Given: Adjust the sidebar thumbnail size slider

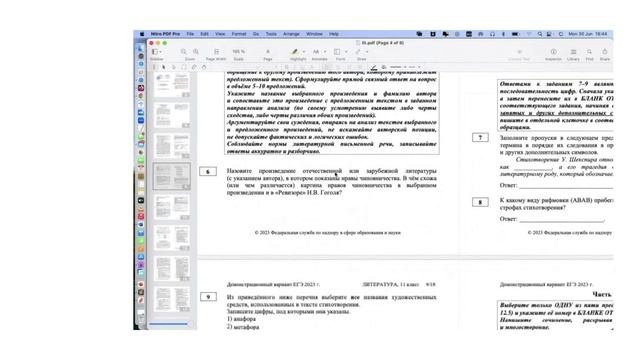Looking at the screenshot, I should [x=169, y=324].
